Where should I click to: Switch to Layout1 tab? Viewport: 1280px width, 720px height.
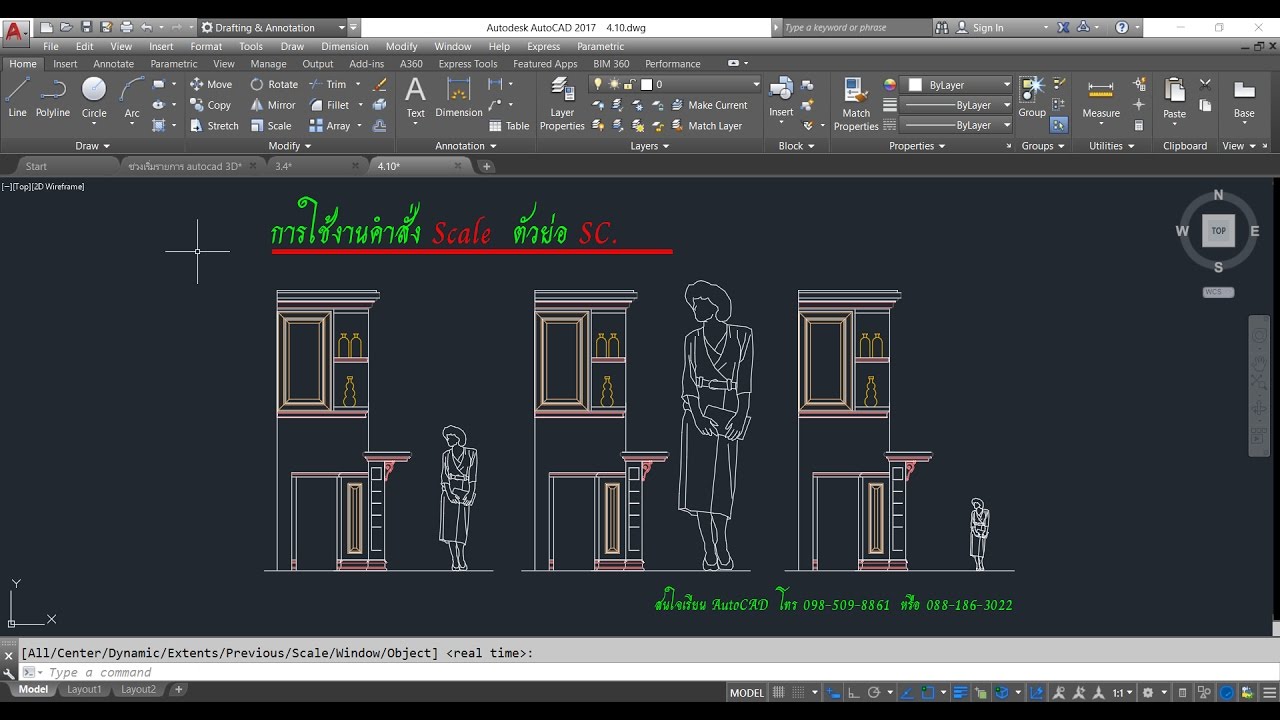point(84,689)
